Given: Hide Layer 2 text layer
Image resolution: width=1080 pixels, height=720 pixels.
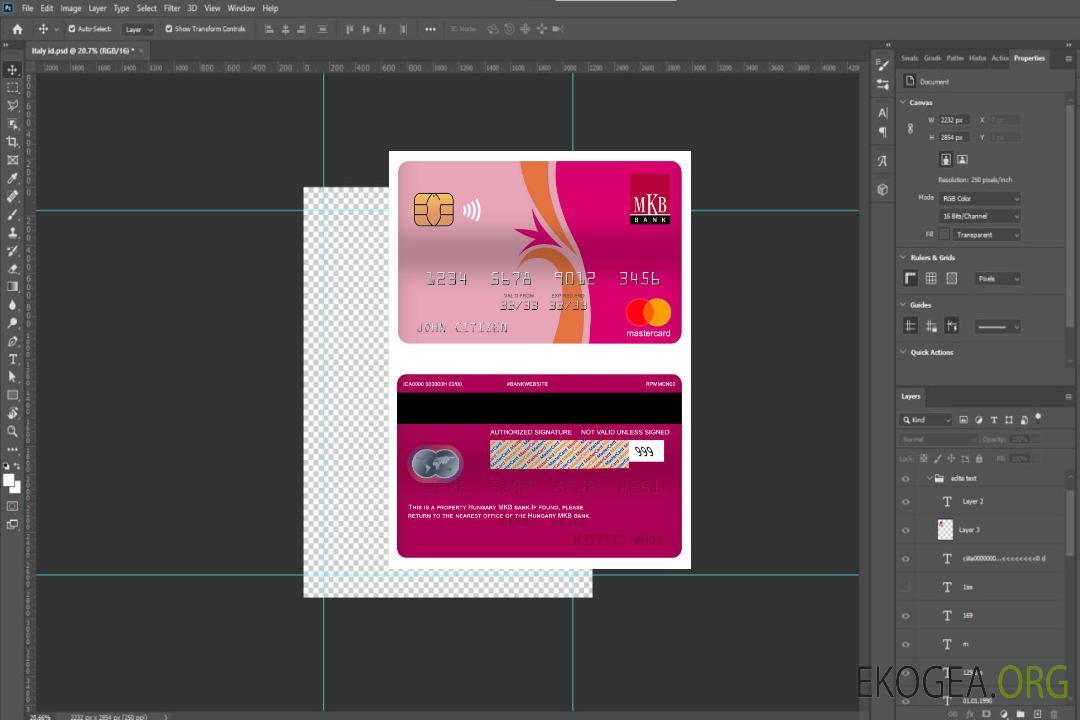Looking at the screenshot, I should 906,502.
